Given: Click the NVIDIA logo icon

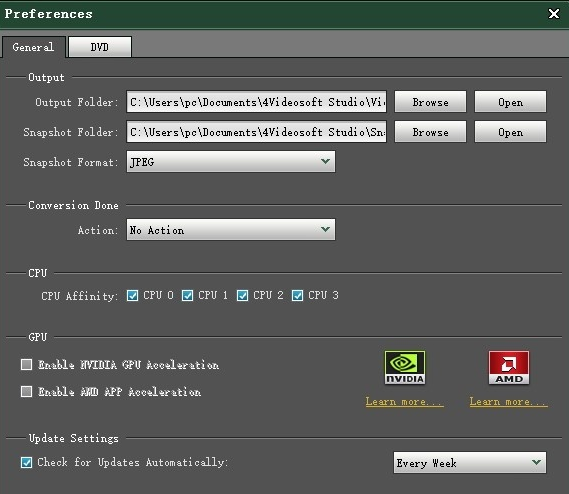Looking at the screenshot, I should pyautogui.click(x=405, y=367).
